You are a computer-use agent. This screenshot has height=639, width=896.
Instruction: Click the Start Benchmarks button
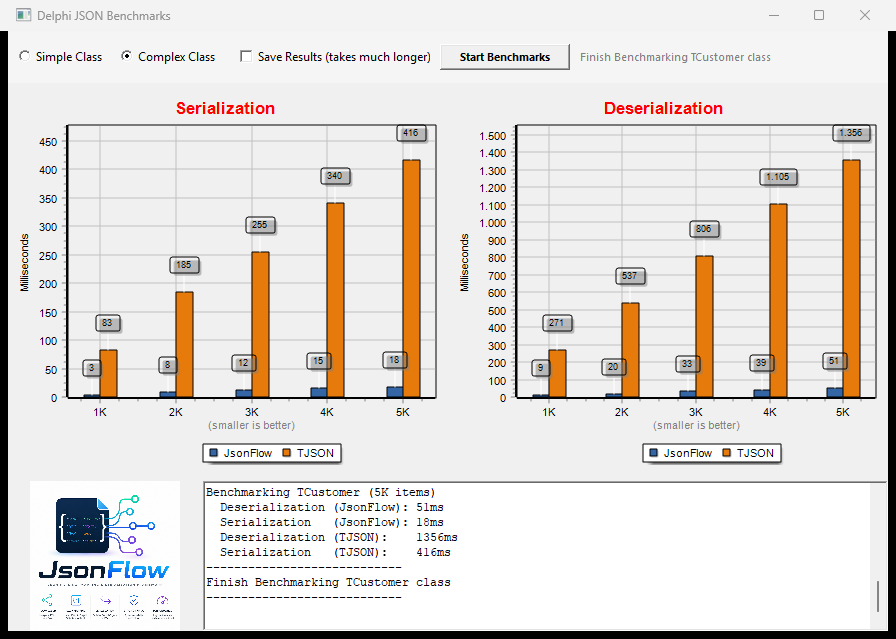pos(505,57)
